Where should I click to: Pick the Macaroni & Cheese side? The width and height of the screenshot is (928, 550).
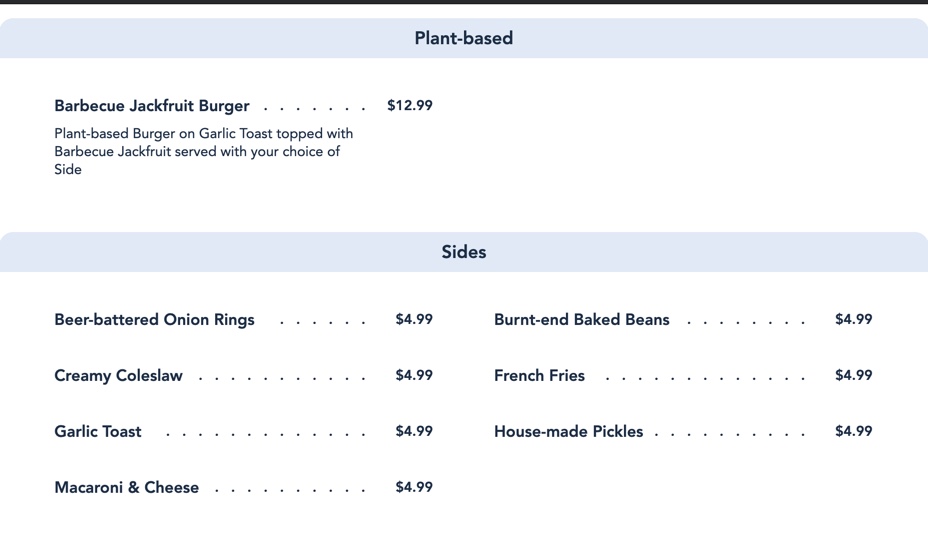point(126,488)
